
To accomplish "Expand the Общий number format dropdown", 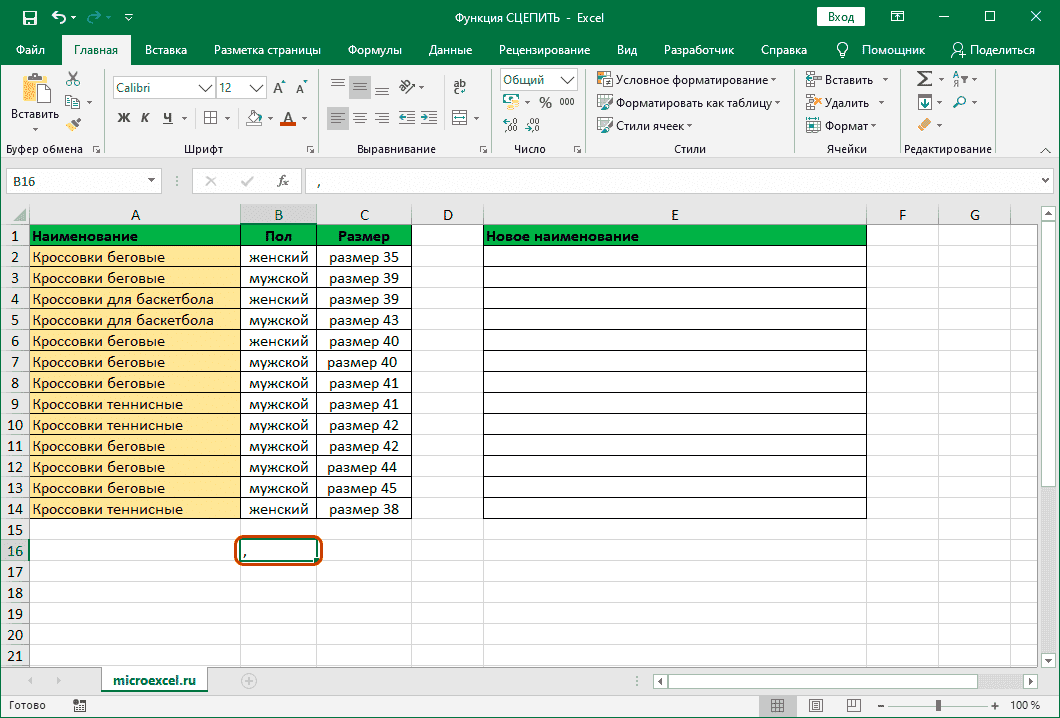I will click(x=568, y=80).
